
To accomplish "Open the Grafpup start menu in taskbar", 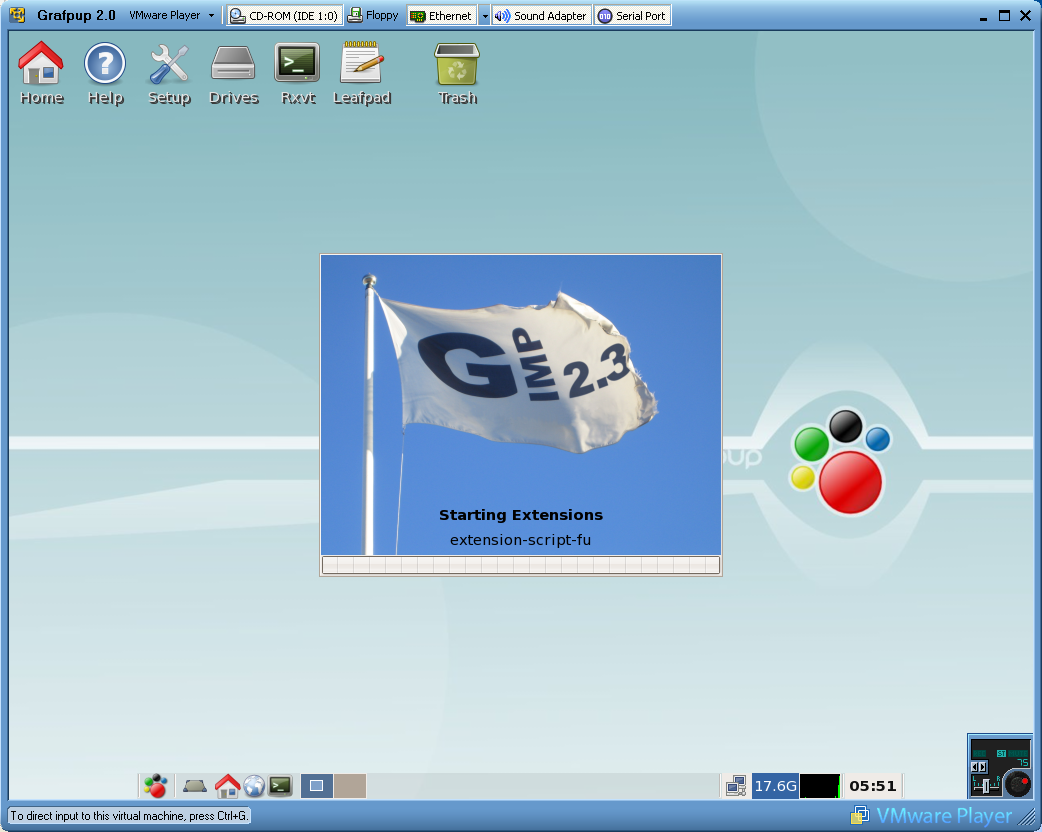I will 156,785.
